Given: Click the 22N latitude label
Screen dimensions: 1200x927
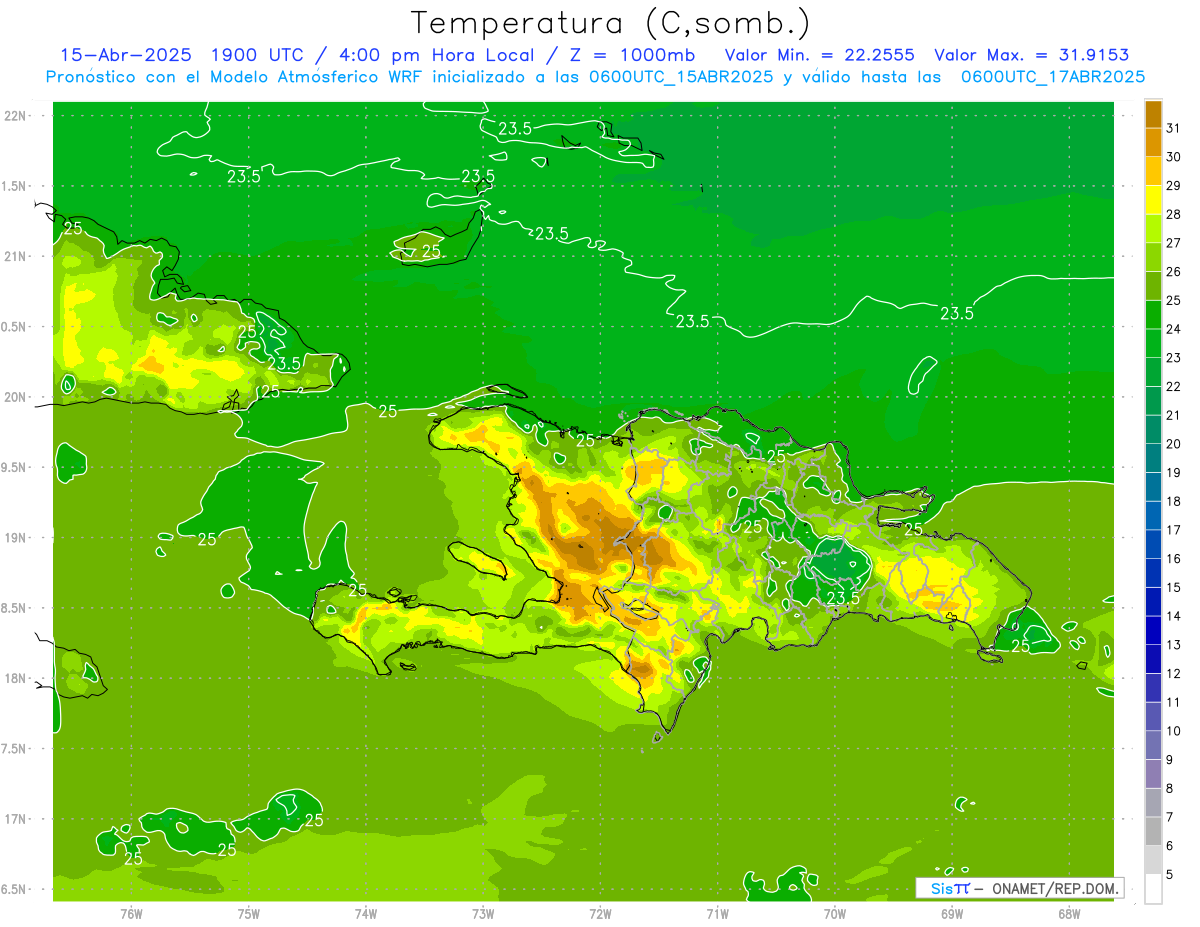Looking at the screenshot, I should point(14,116).
